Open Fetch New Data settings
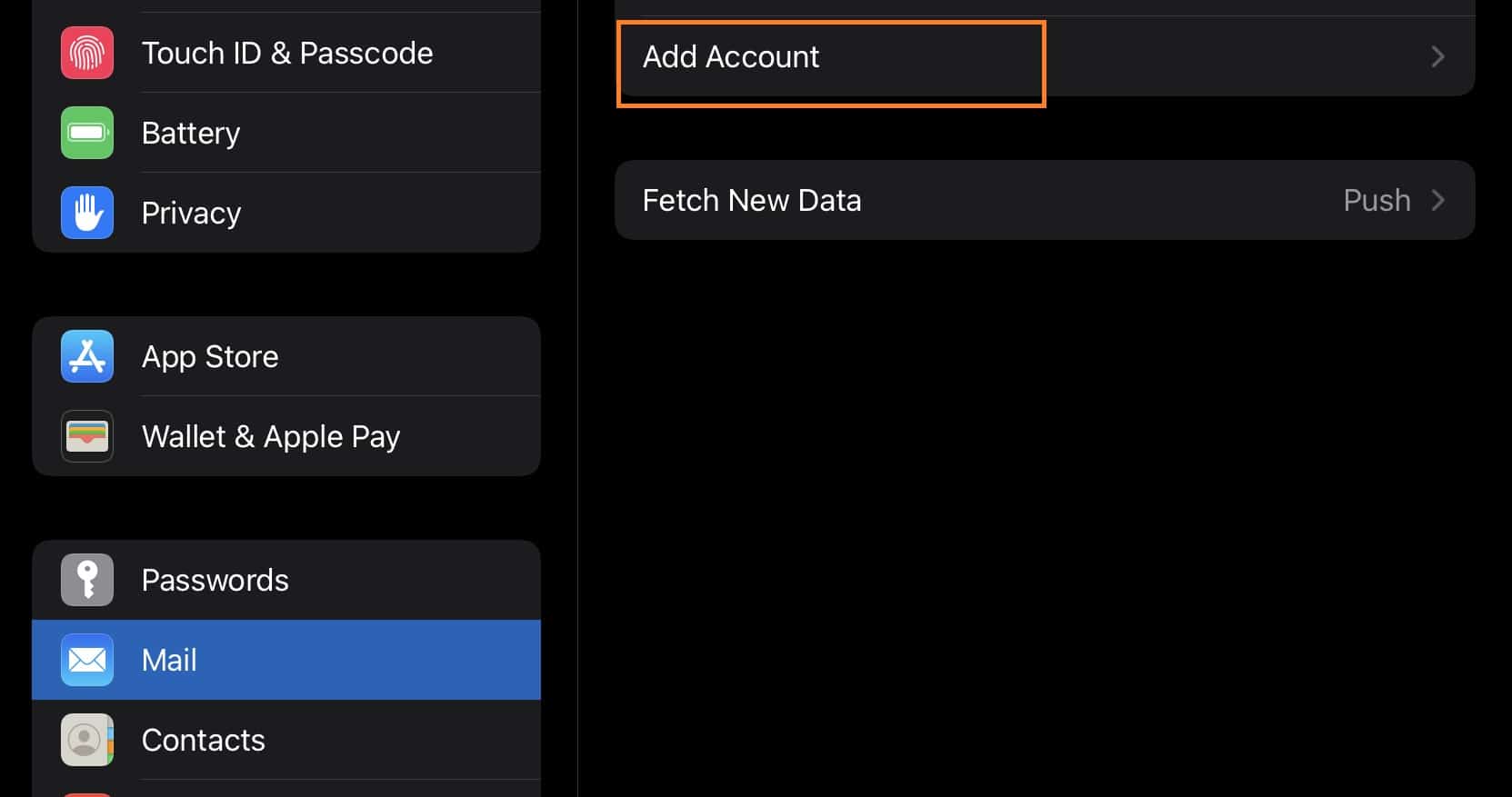 [752, 200]
